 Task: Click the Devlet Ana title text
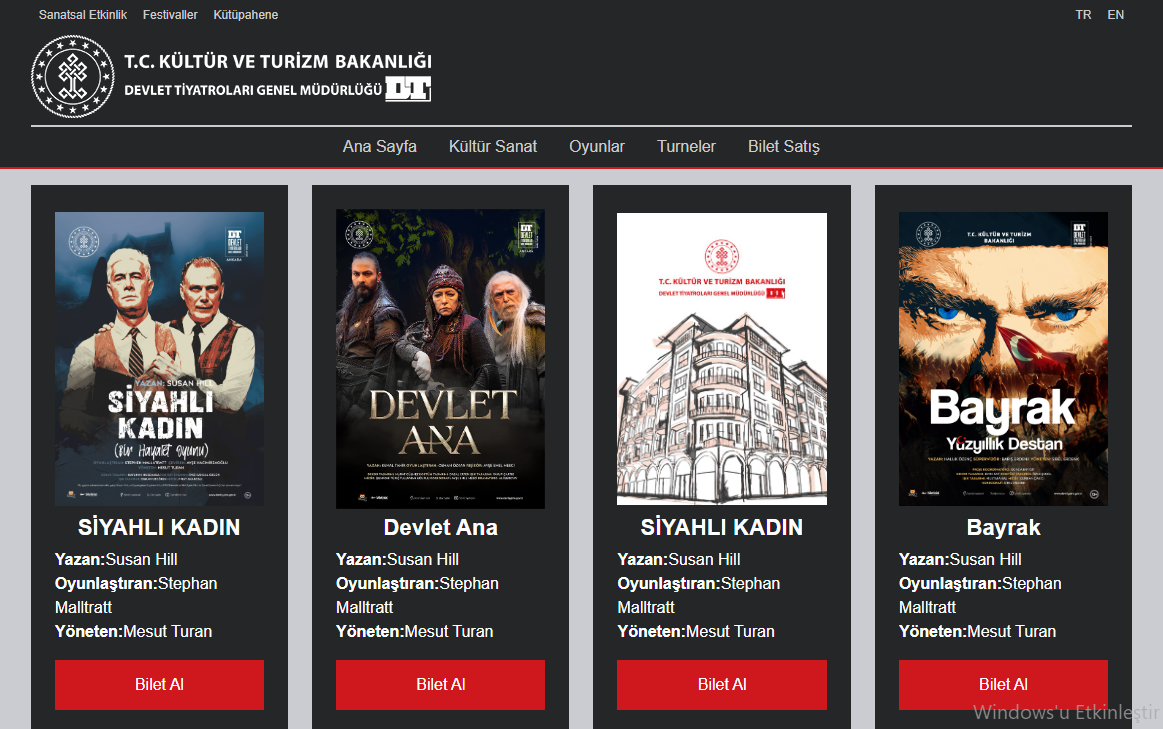click(x=440, y=527)
